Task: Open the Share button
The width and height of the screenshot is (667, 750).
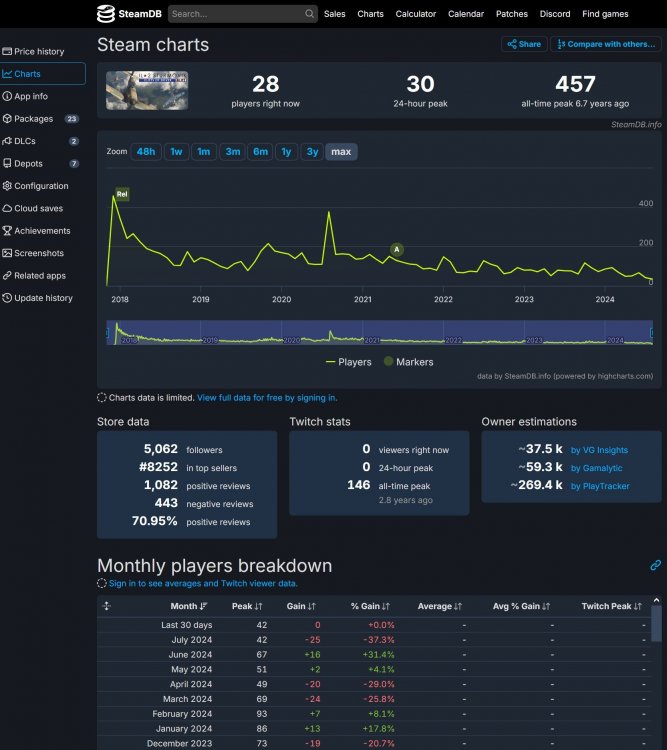Action: click(523, 44)
